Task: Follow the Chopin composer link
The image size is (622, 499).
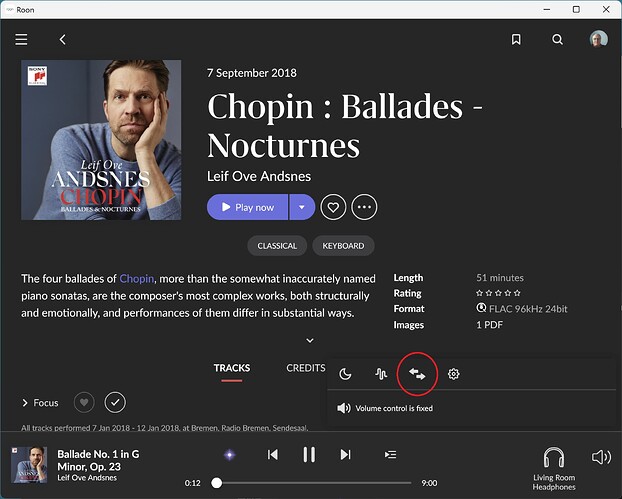Action: tap(137, 279)
